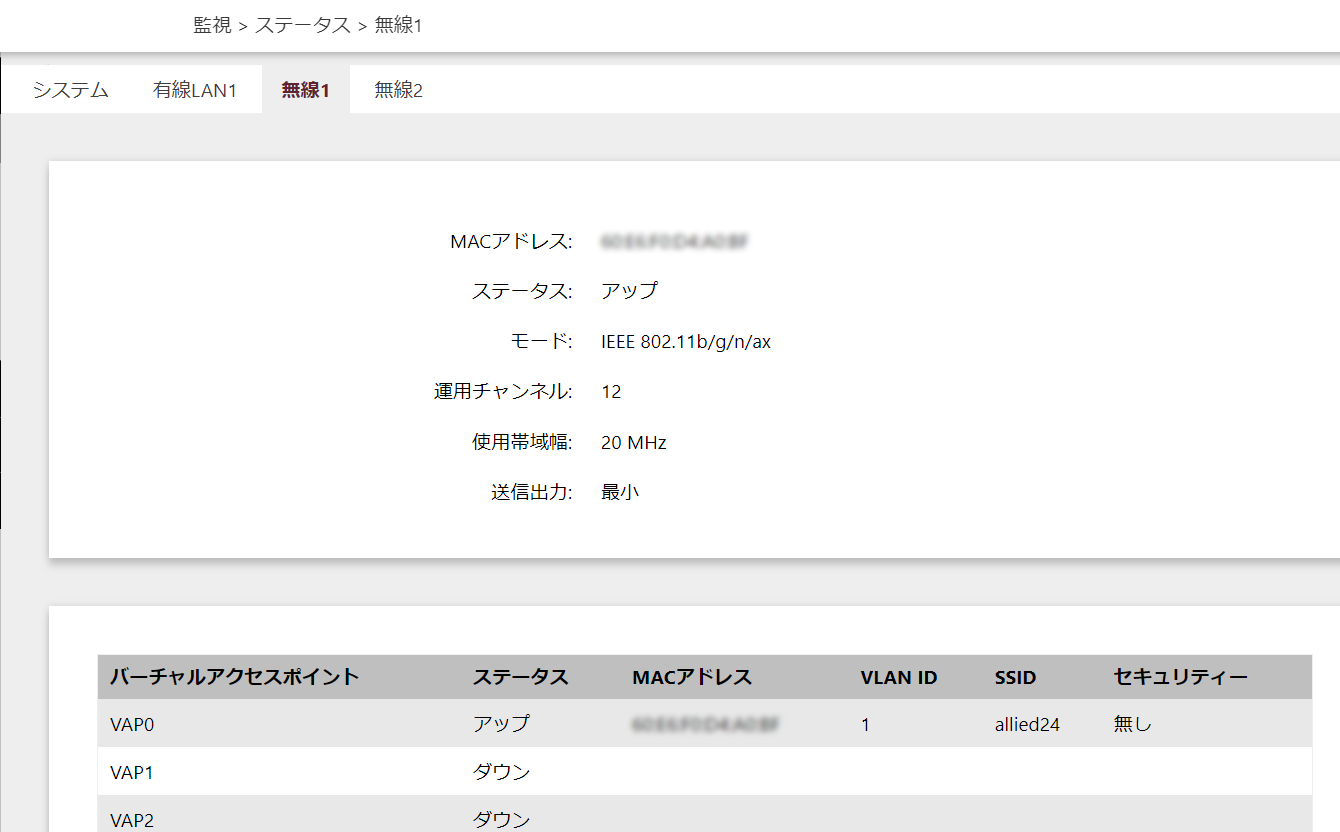
Task: Switch to the システム tab
Action: tap(70, 91)
